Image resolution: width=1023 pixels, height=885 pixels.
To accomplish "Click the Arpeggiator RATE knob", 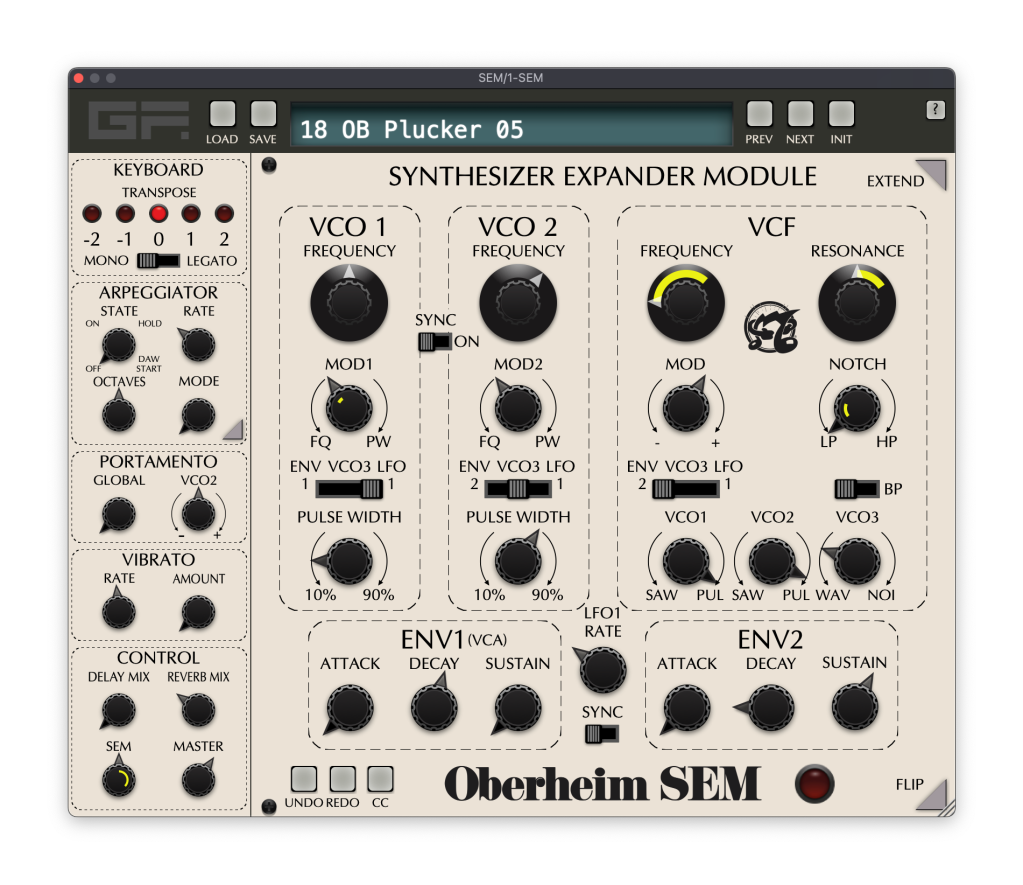I will click(198, 345).
